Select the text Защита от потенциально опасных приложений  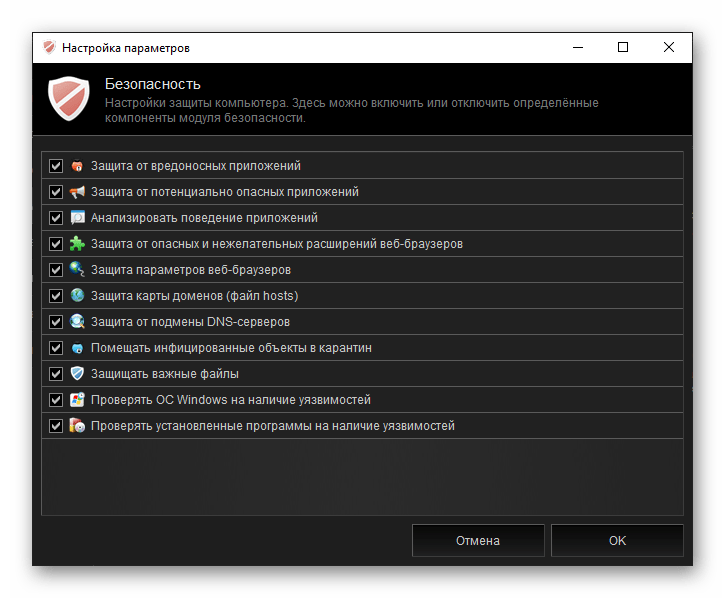click(x=225, y=191)
